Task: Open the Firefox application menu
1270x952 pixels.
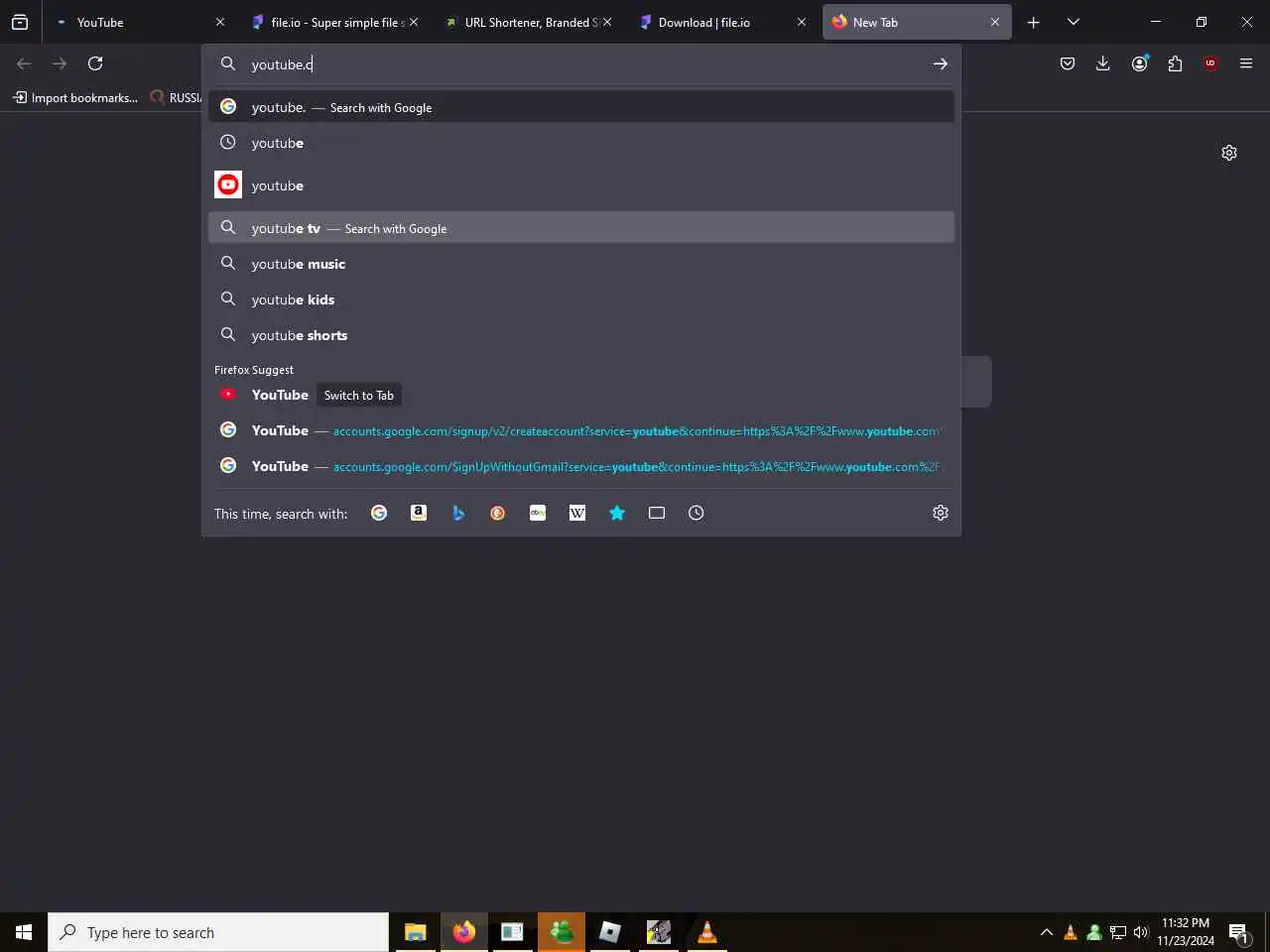Action: coord(1246,63)
